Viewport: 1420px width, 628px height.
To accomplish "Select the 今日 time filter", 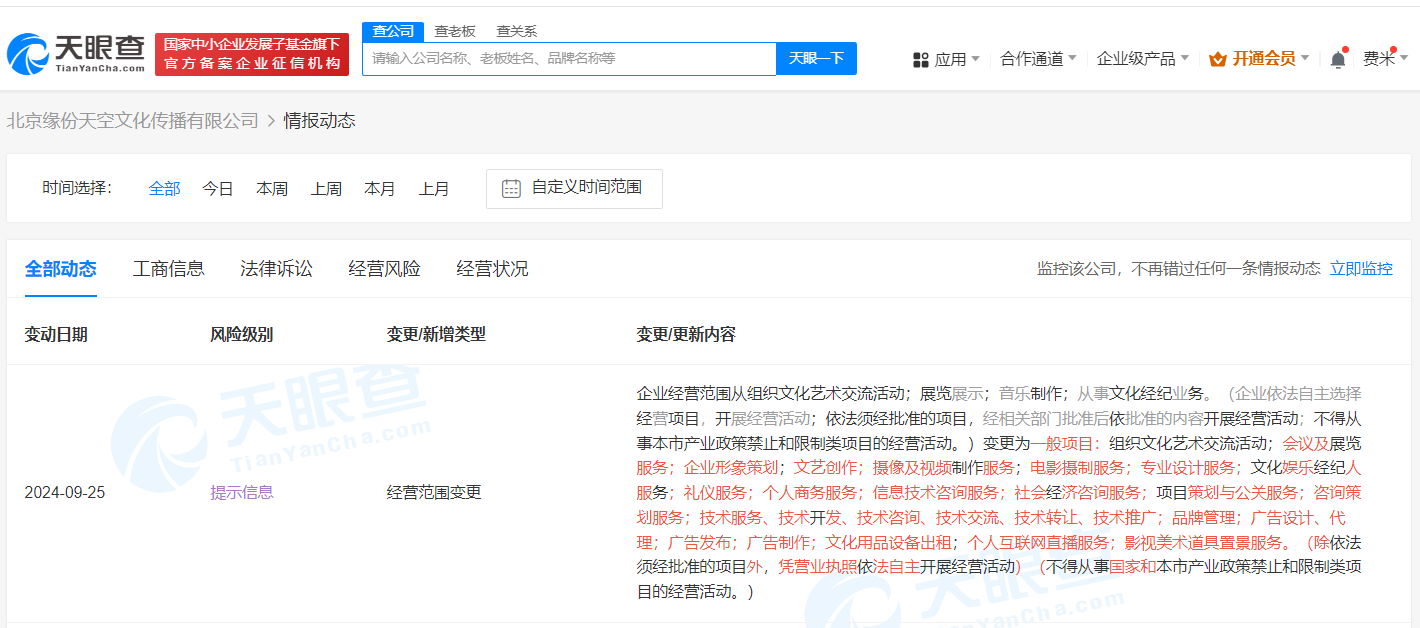I will (218, 189).
